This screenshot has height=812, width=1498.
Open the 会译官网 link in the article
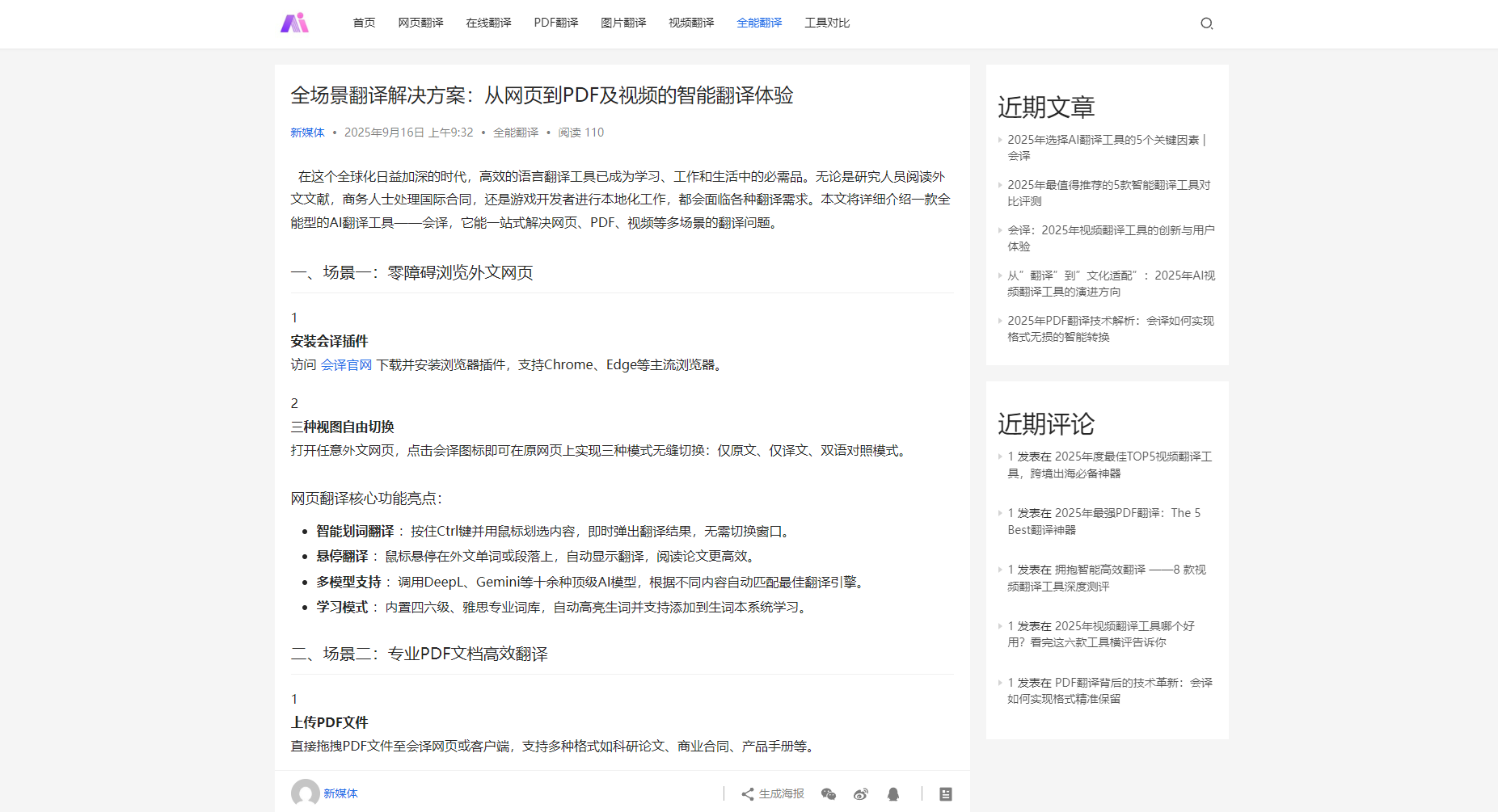tap(346, 364)
